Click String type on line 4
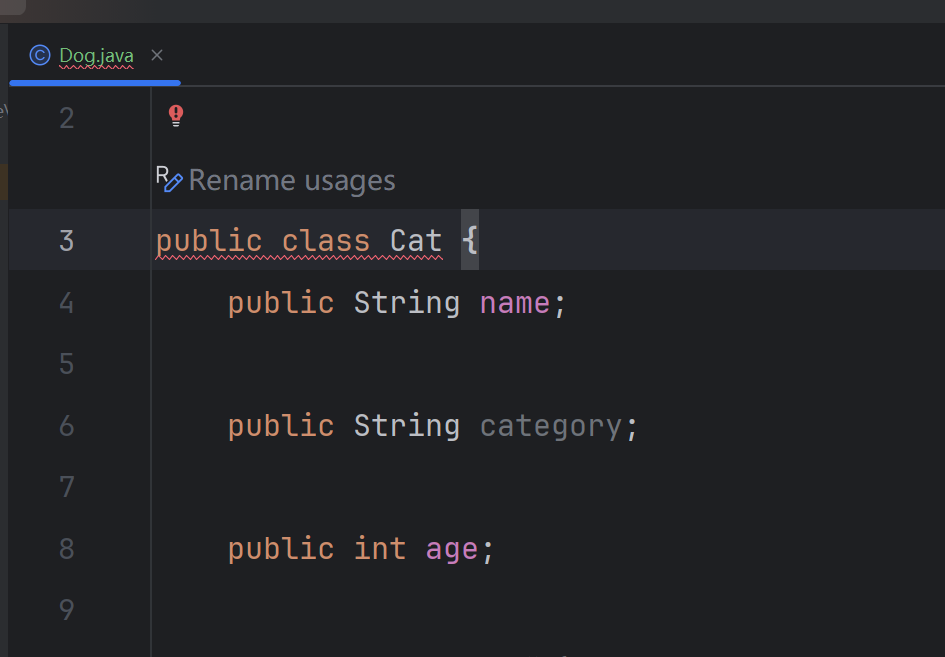Screen dimensions: 945x657 [x=407, y=303]
